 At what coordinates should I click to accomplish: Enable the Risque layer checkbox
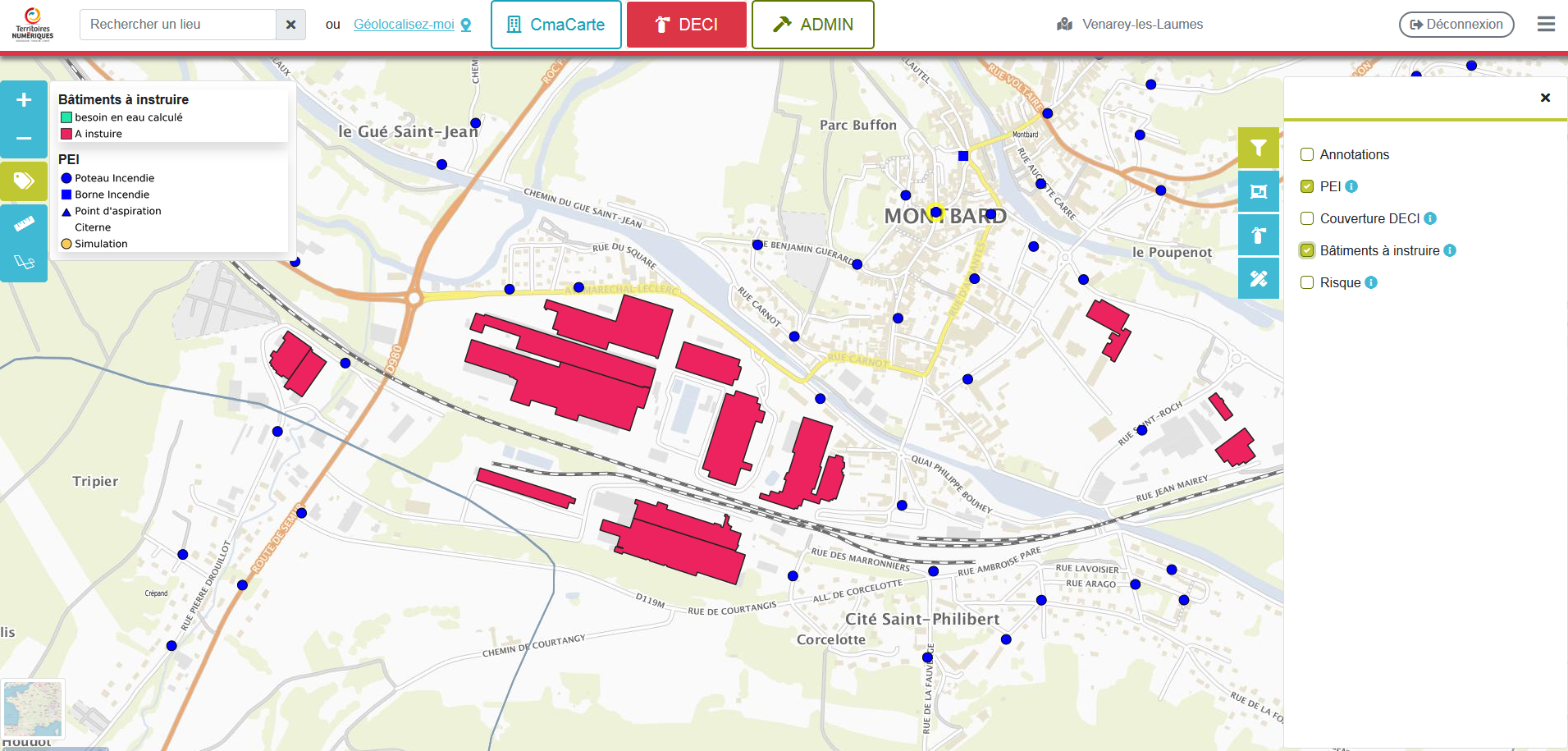(x=1307, y=282)
